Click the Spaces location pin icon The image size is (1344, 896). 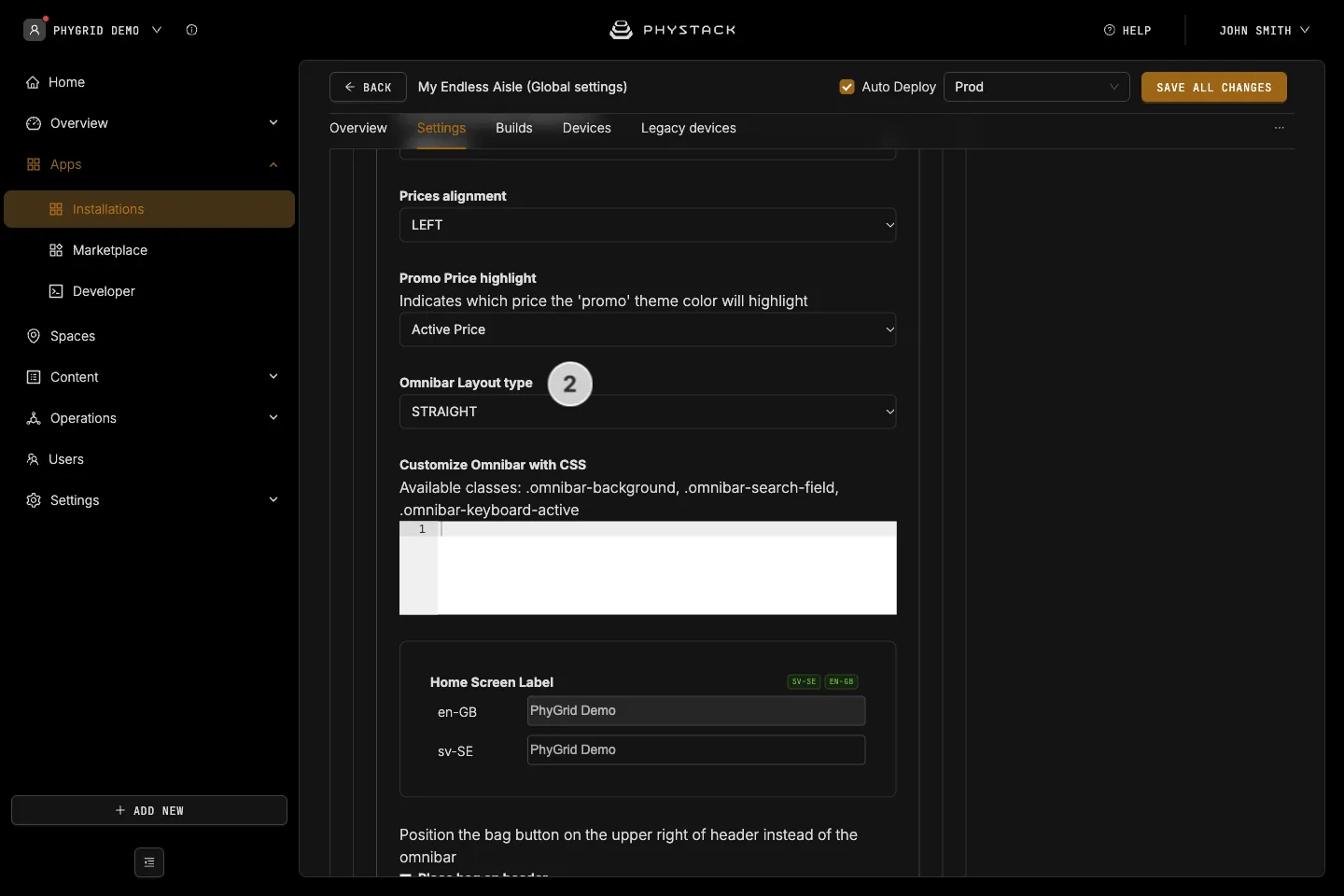(x=34, y=336)
